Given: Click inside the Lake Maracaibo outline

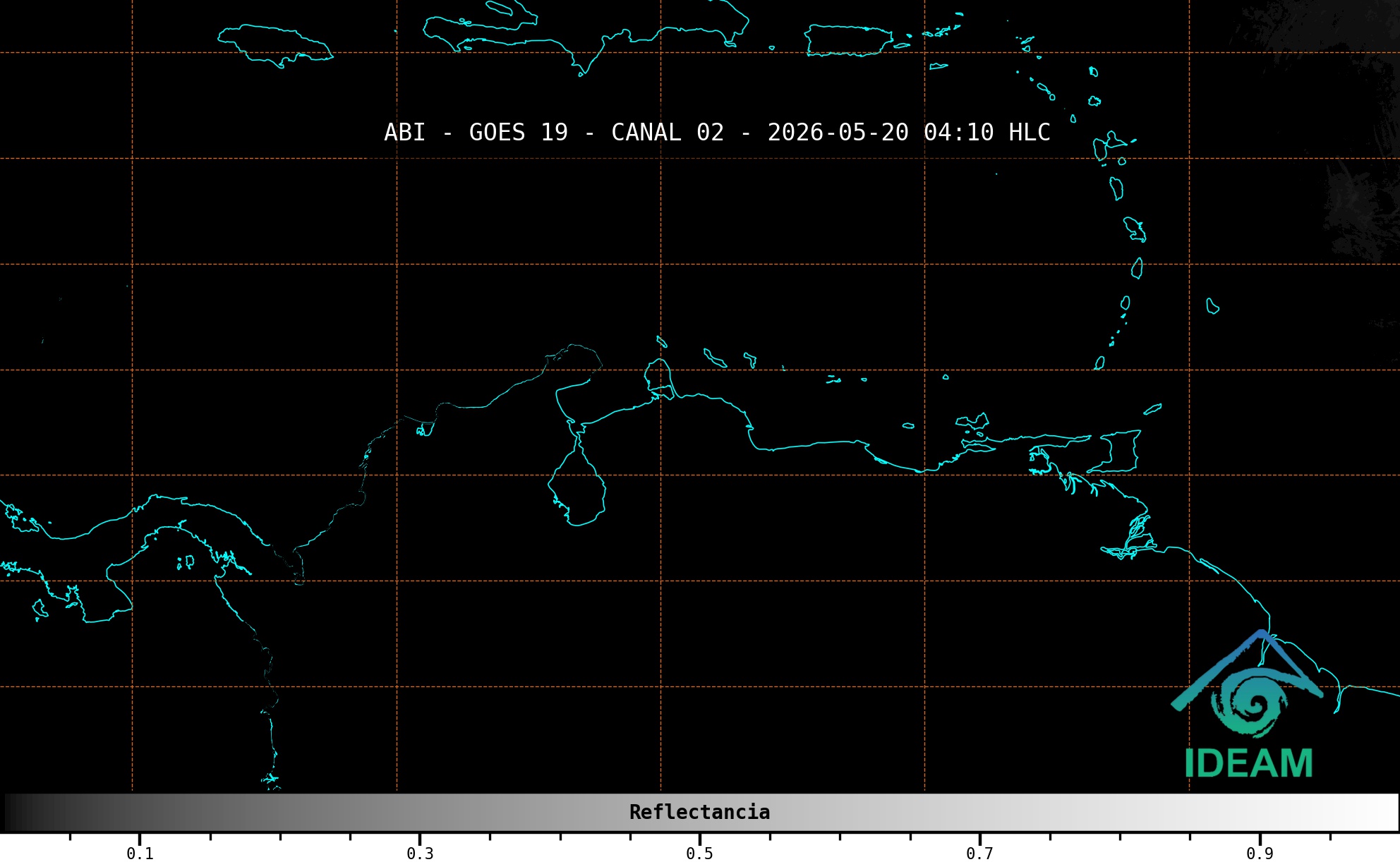Looking at the screenshot, I should pyautogui.click(x=579, y=487).
